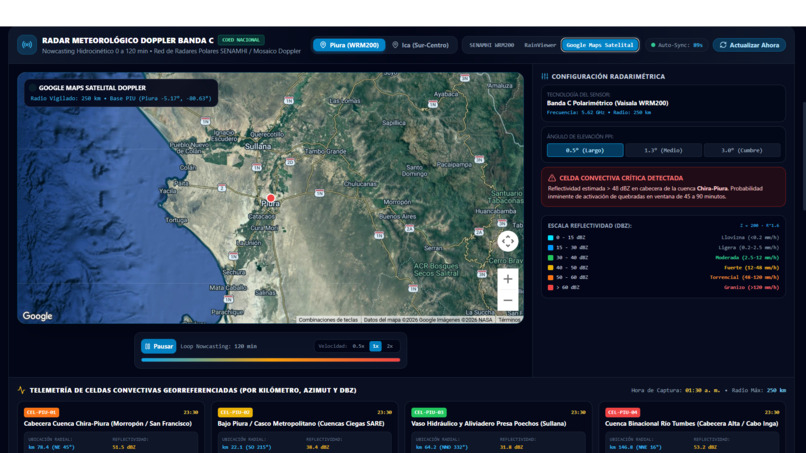Zoom out on the map

tap(507, 300)
